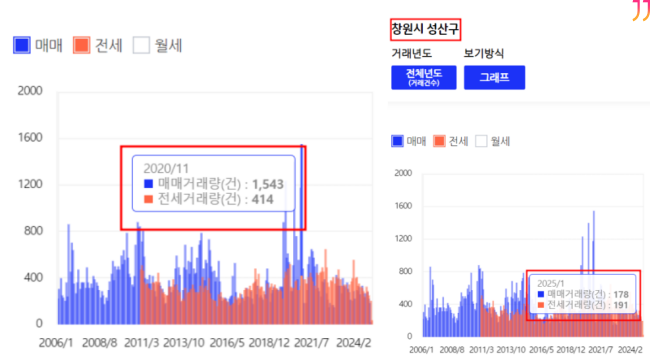The width and height of the screenshot is (650, 361).
Task: Click 전세거래량(건) : 191 tooltip line
Action: (x=583, y=305)
